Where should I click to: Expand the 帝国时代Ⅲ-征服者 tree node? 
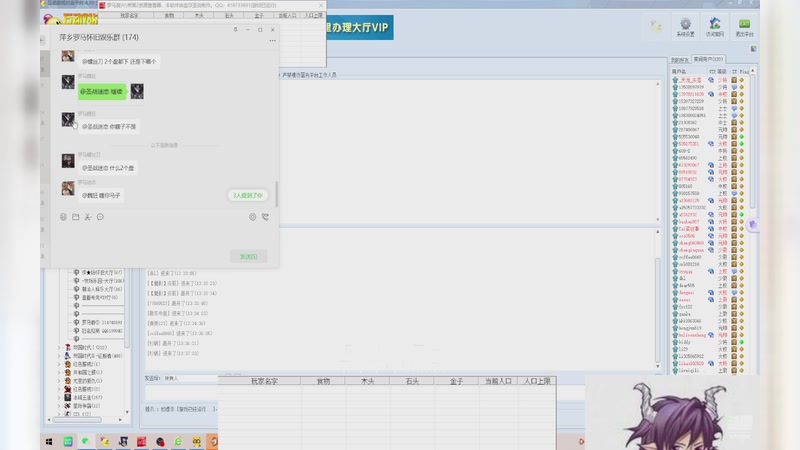[x=59, y=356]
